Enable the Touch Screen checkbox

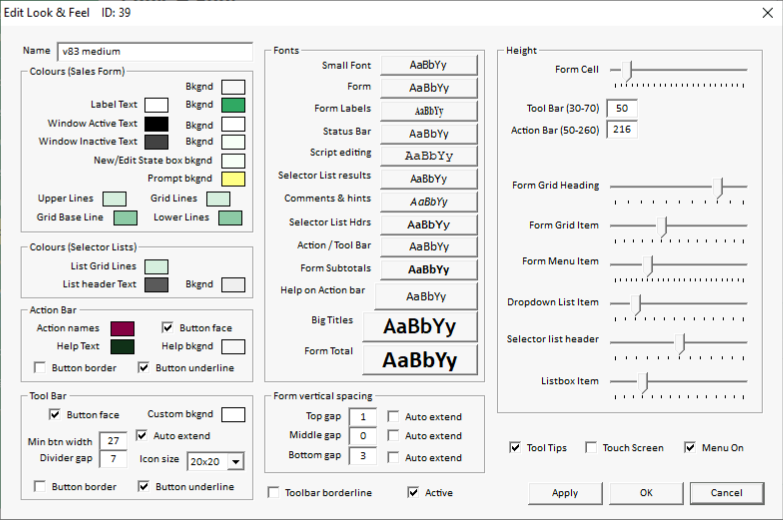pos(591,448)
